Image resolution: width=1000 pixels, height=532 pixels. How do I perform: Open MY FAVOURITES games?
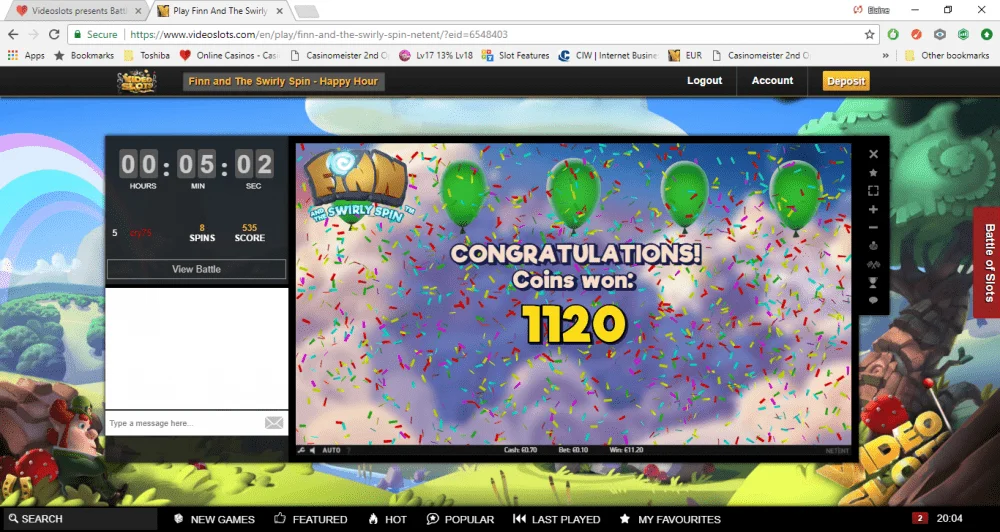pos(670,519)
